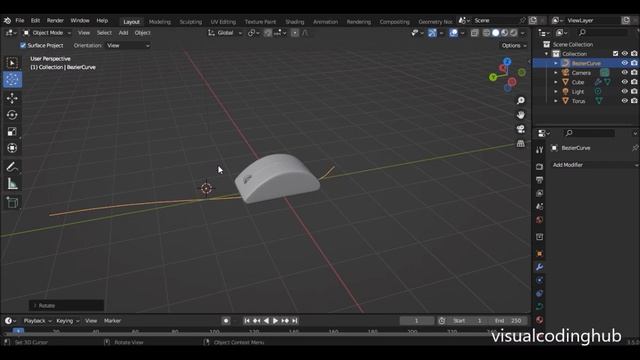Select the Transform tool

(12, 148)
